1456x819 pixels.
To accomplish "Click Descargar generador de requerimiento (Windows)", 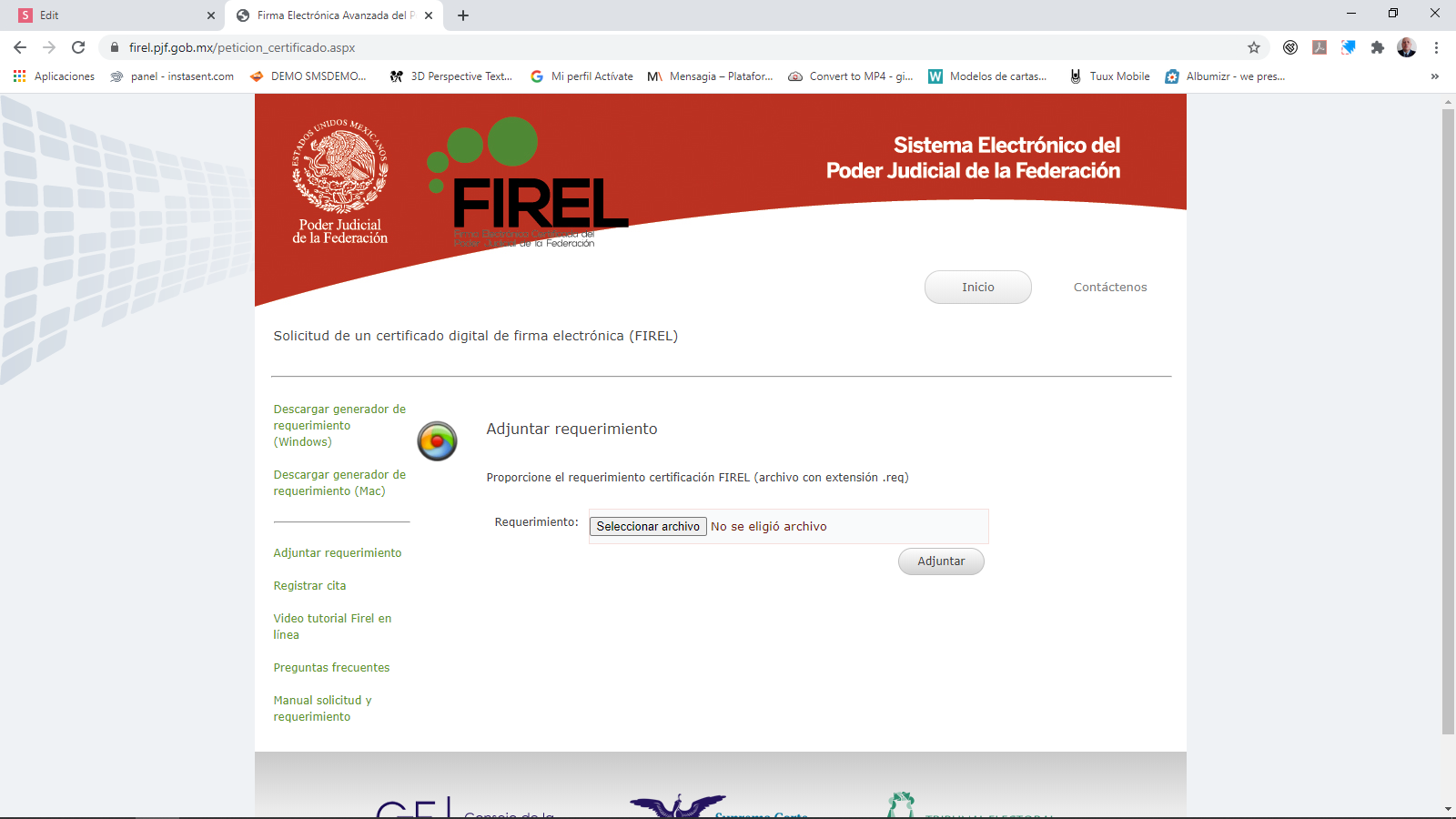I will [x=339, y=425].
